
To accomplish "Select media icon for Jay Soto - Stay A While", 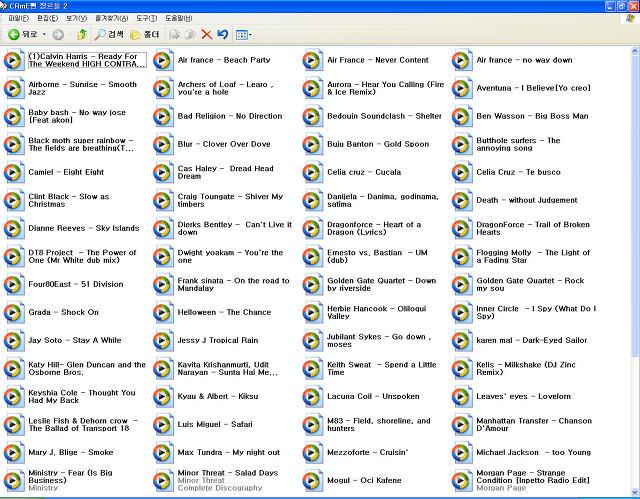I will tap(13, 341).
